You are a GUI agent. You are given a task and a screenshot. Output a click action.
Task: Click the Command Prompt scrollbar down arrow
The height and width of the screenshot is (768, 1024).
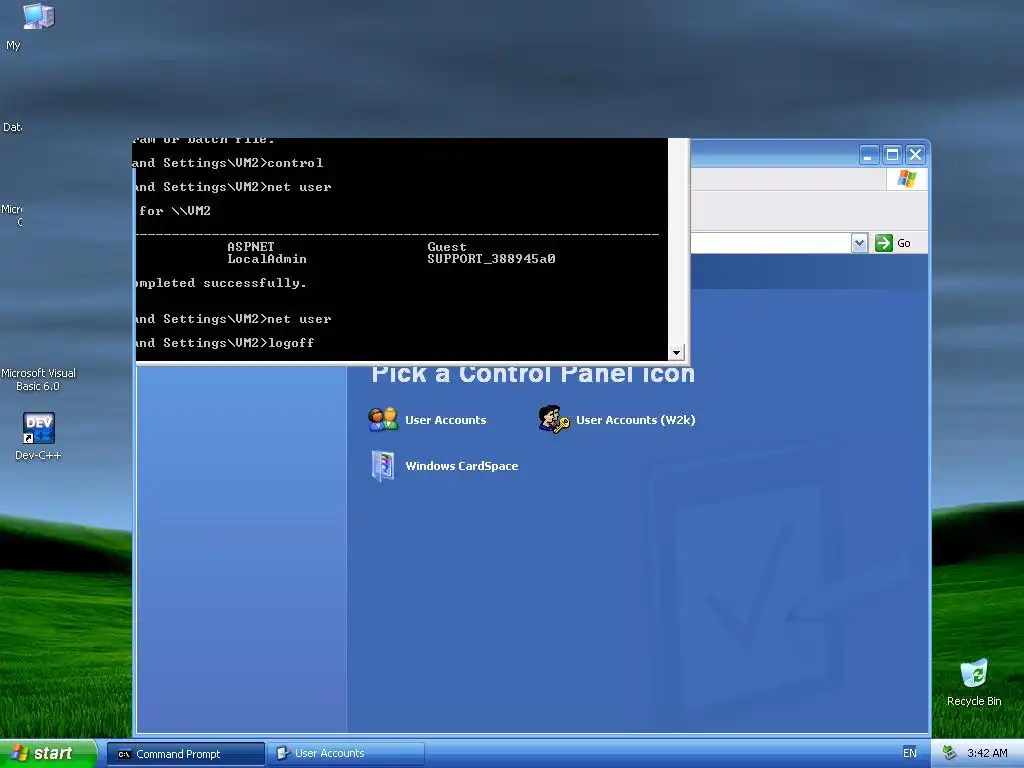(677, 353)
